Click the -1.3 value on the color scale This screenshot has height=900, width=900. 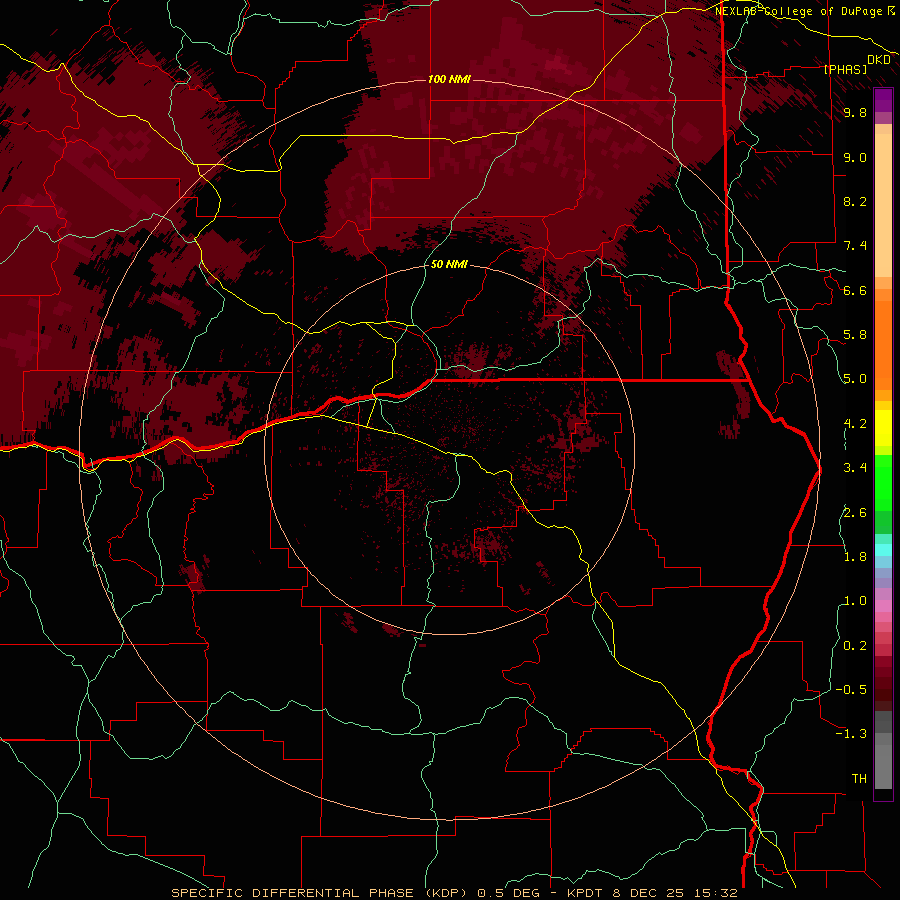click(851, 734)
